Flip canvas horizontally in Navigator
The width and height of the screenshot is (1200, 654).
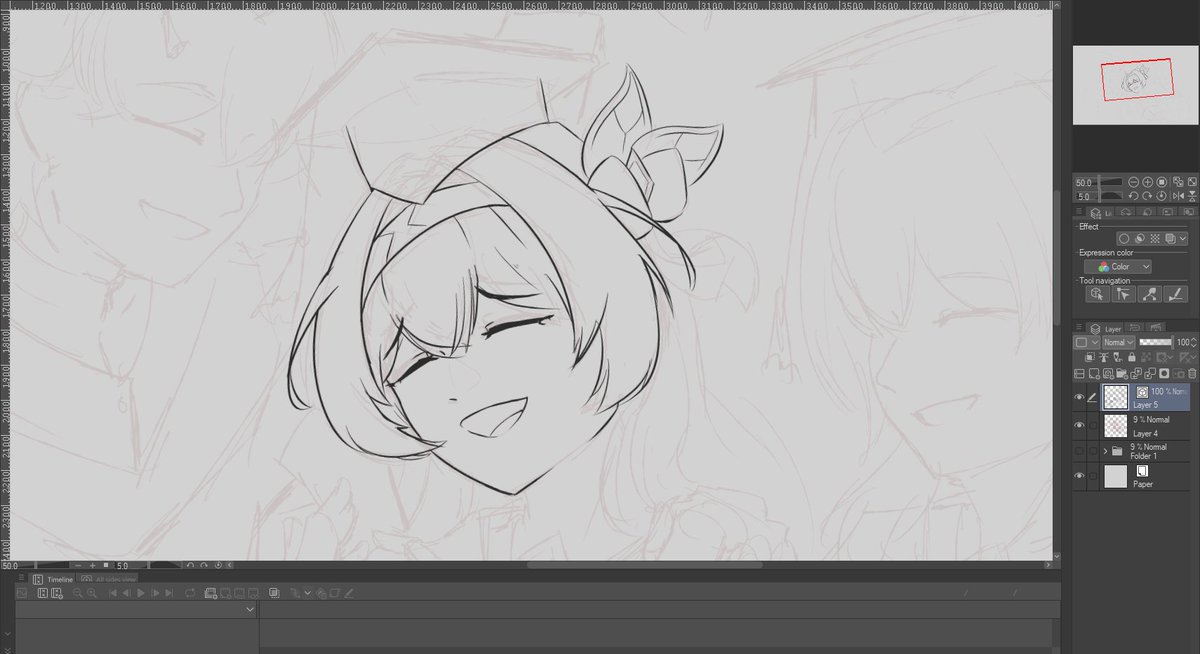(x=1178, y=196)
